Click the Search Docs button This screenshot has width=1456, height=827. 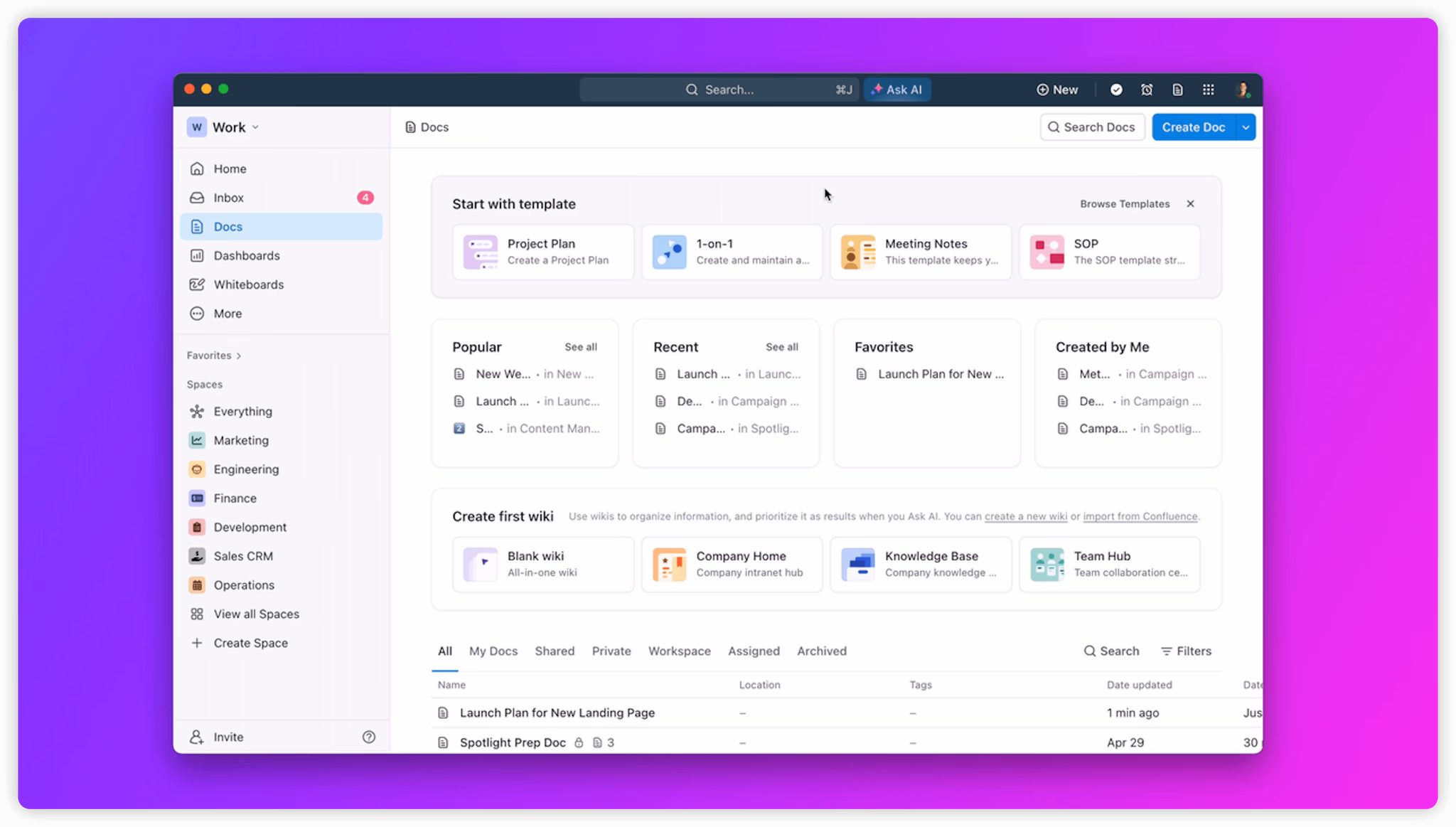[x=1092, y=127]
